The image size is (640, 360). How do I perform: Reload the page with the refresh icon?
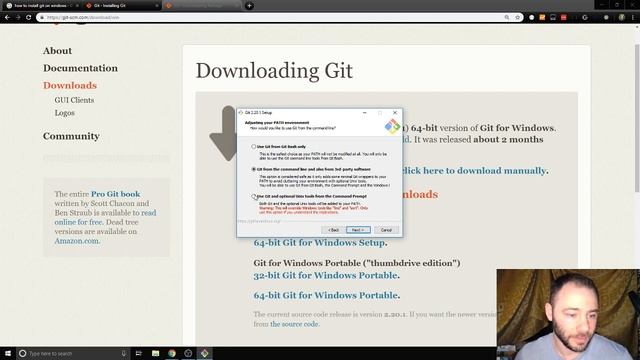click(x=29, y=18)
